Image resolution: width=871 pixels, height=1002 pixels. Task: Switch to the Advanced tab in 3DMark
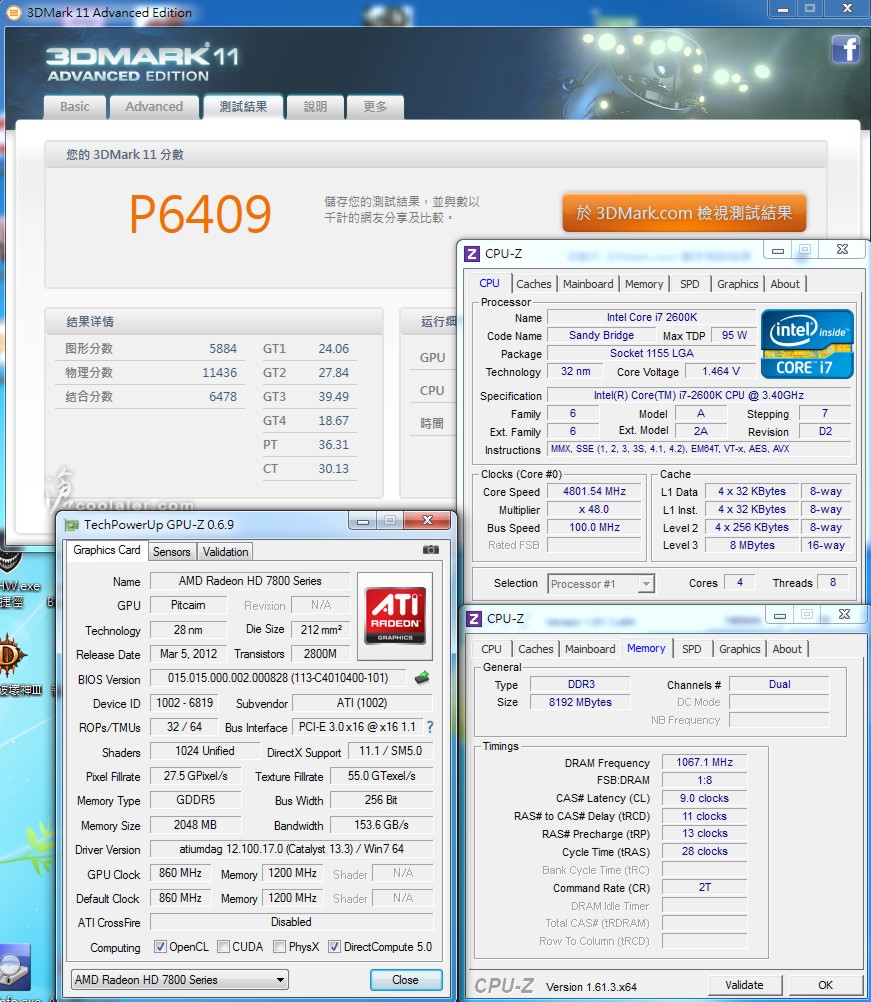pyautogui.click(x=154, y=107)
